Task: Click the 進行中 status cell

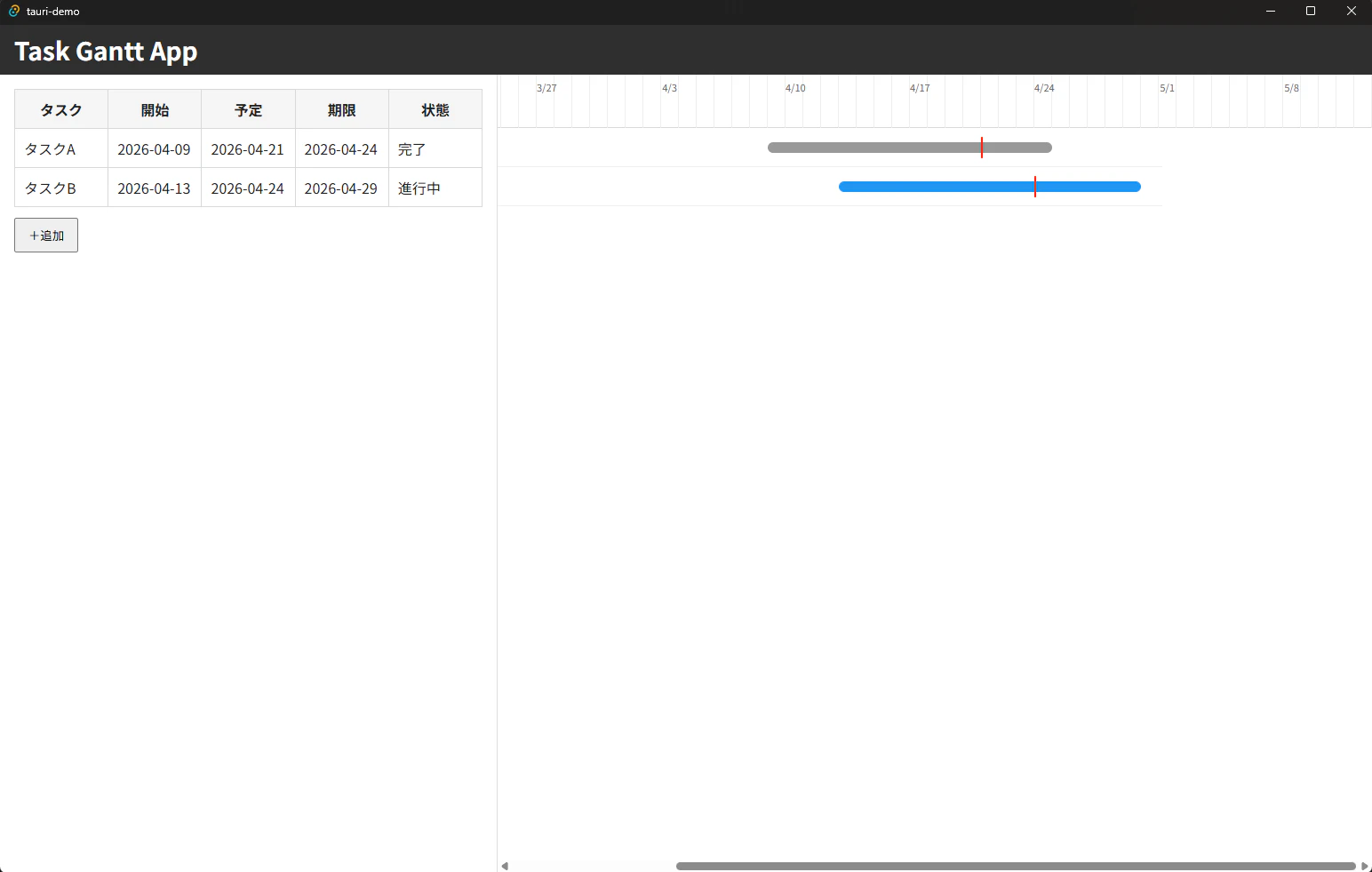Action: pos(435,188)
